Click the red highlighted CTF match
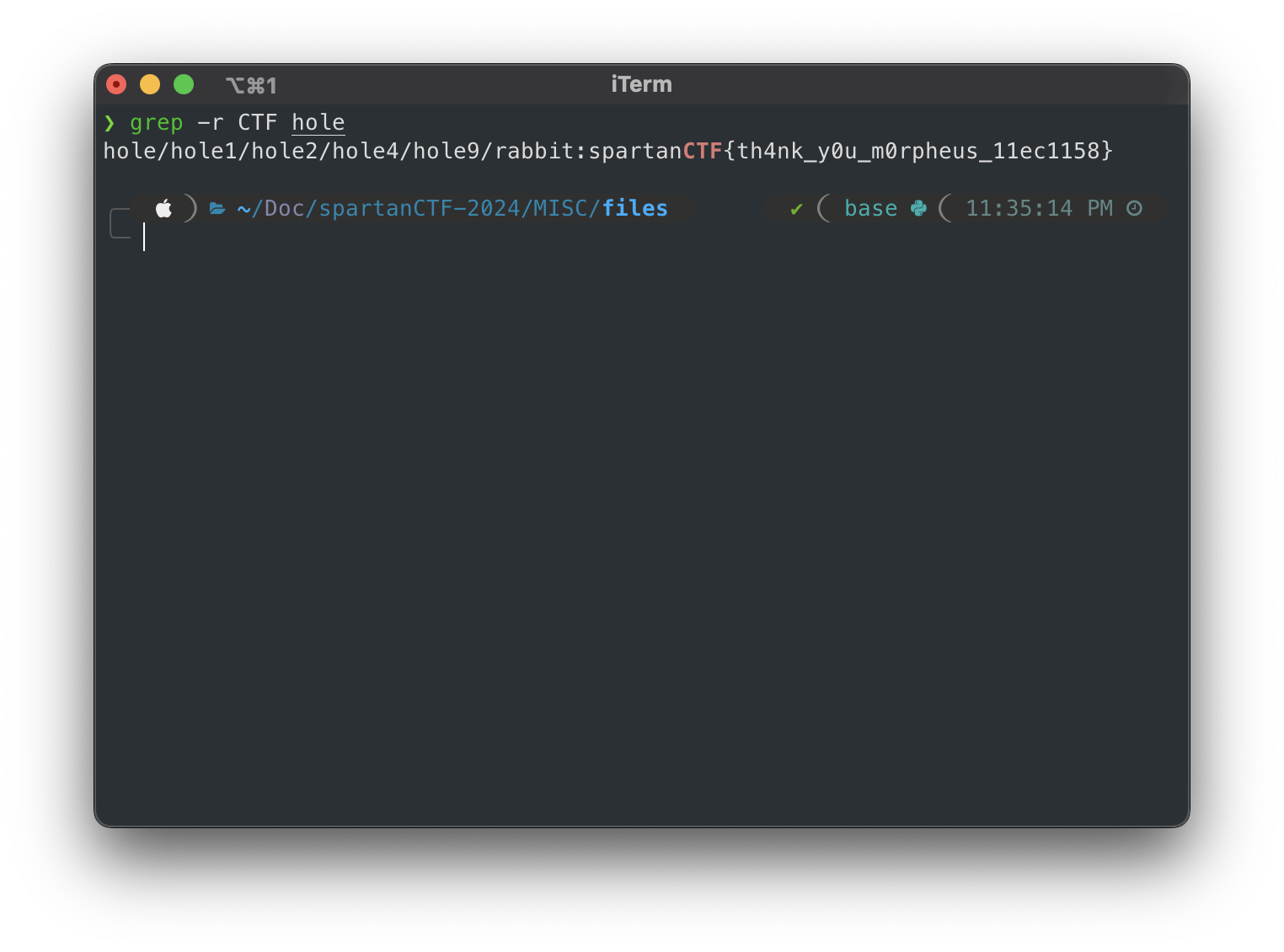Image resolution: width=1284 pixels, height=952 pixels. coord(703,151)
